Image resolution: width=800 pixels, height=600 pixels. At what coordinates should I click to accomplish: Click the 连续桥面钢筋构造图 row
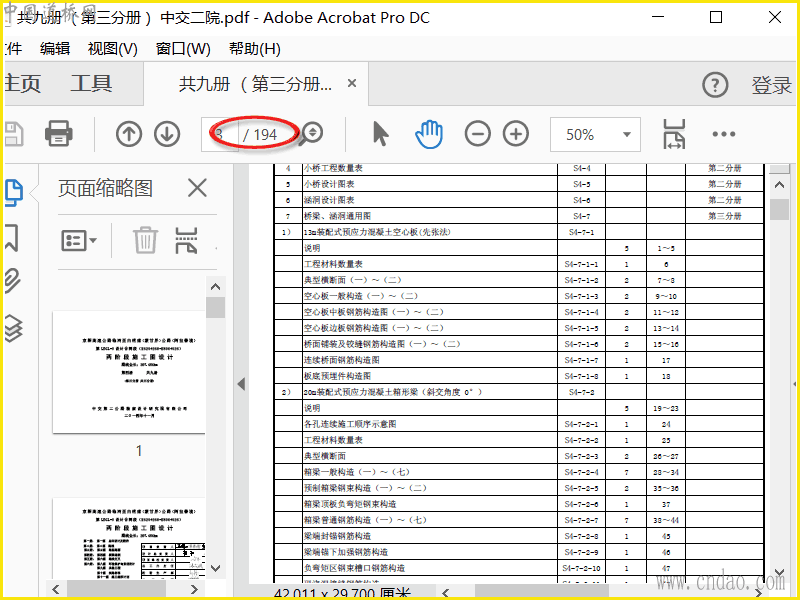point(518,360)
